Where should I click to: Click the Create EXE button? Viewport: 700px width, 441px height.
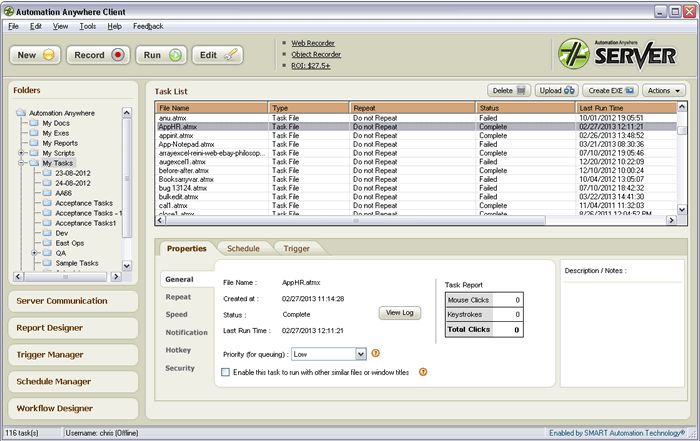[612, 90]
